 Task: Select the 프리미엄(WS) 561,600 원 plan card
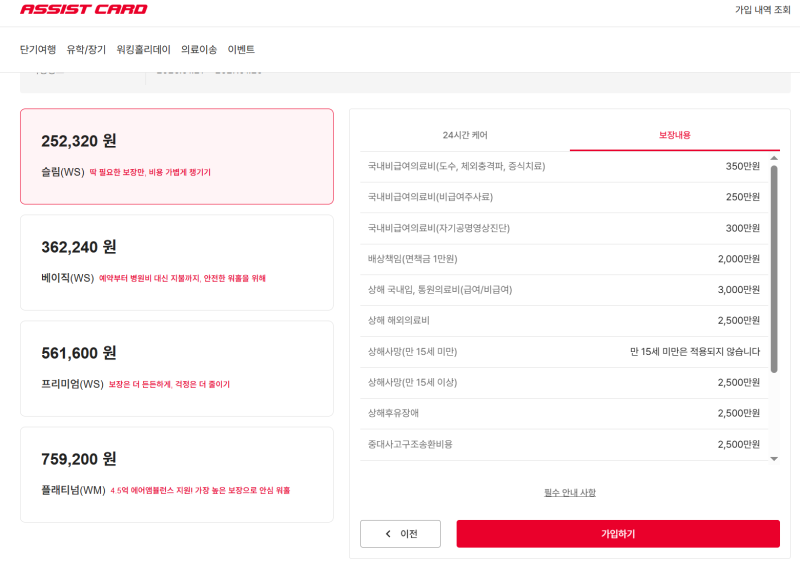[x=177, y=369]
